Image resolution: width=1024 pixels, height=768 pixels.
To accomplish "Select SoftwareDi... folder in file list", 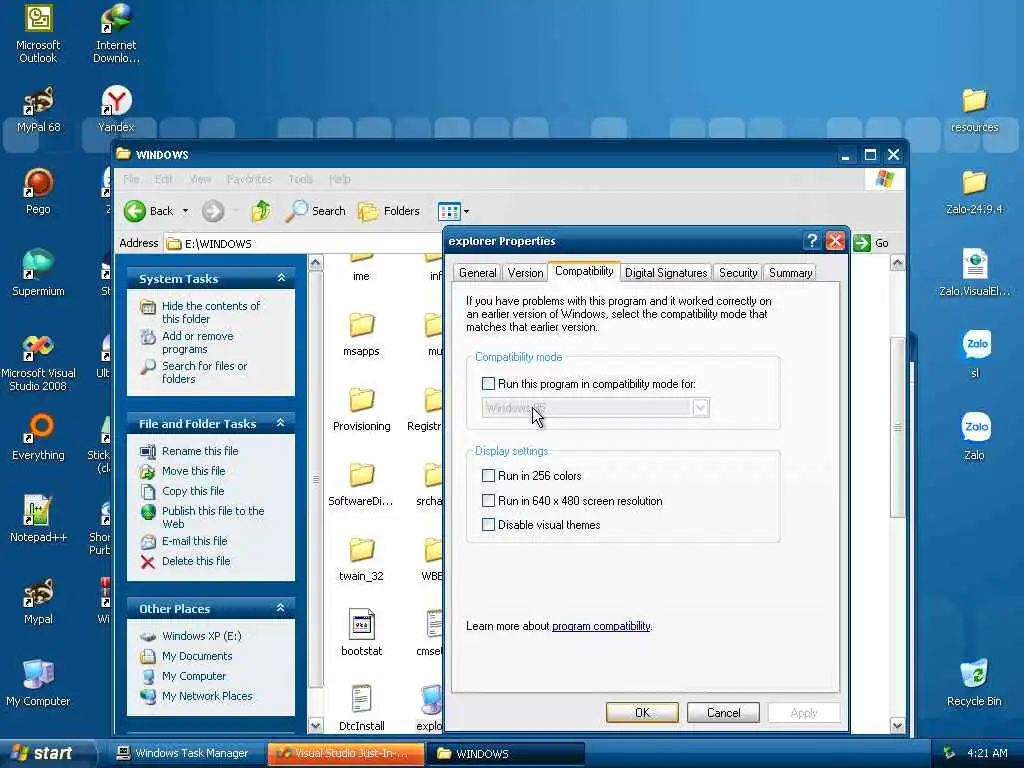I will (x=361, y=485).
